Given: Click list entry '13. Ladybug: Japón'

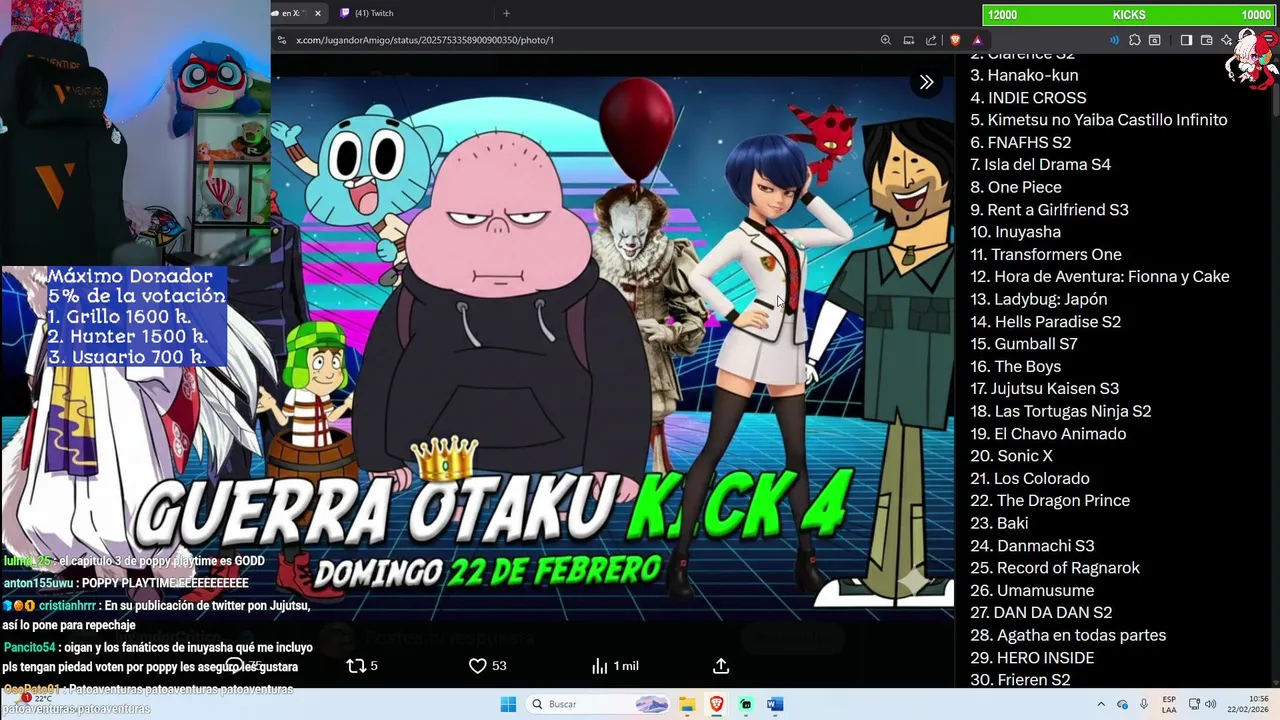Looking at the screenshot, I should click(x=1039, y=299).
